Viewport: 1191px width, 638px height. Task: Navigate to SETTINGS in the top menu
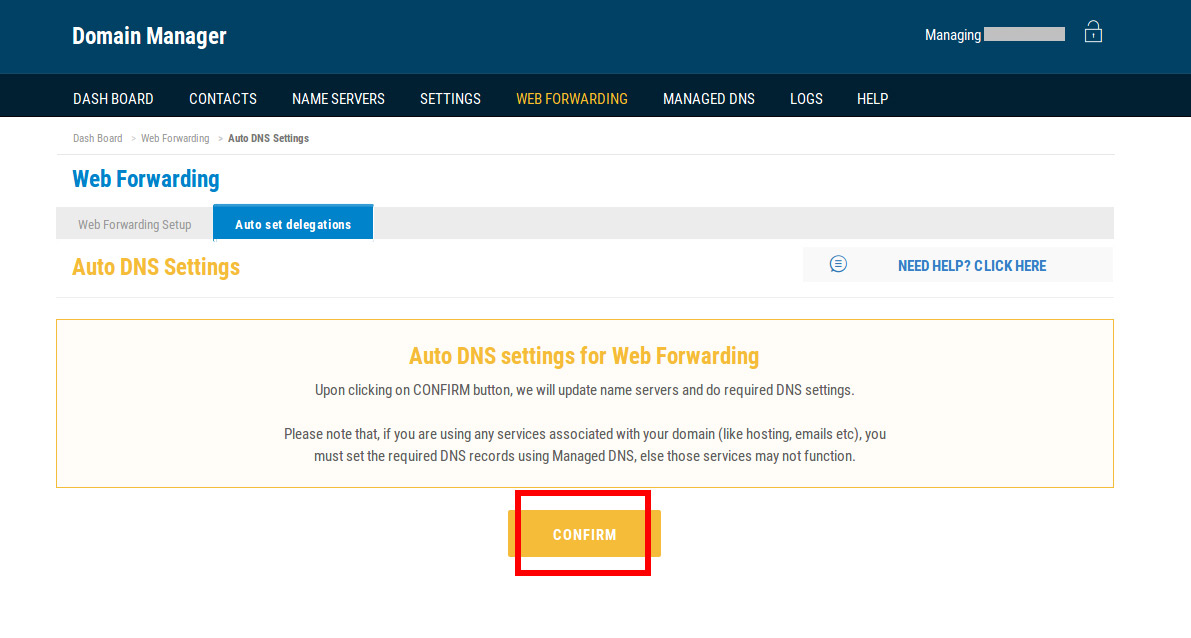(450, 99)
